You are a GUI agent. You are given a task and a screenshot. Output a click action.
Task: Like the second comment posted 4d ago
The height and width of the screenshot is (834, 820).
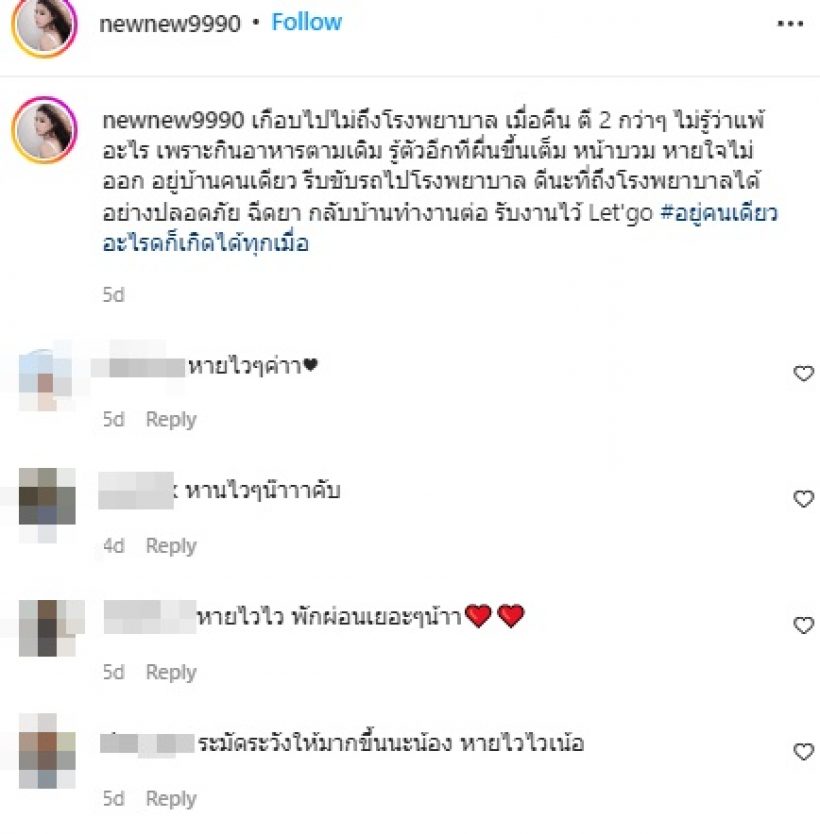click(803, 499)
